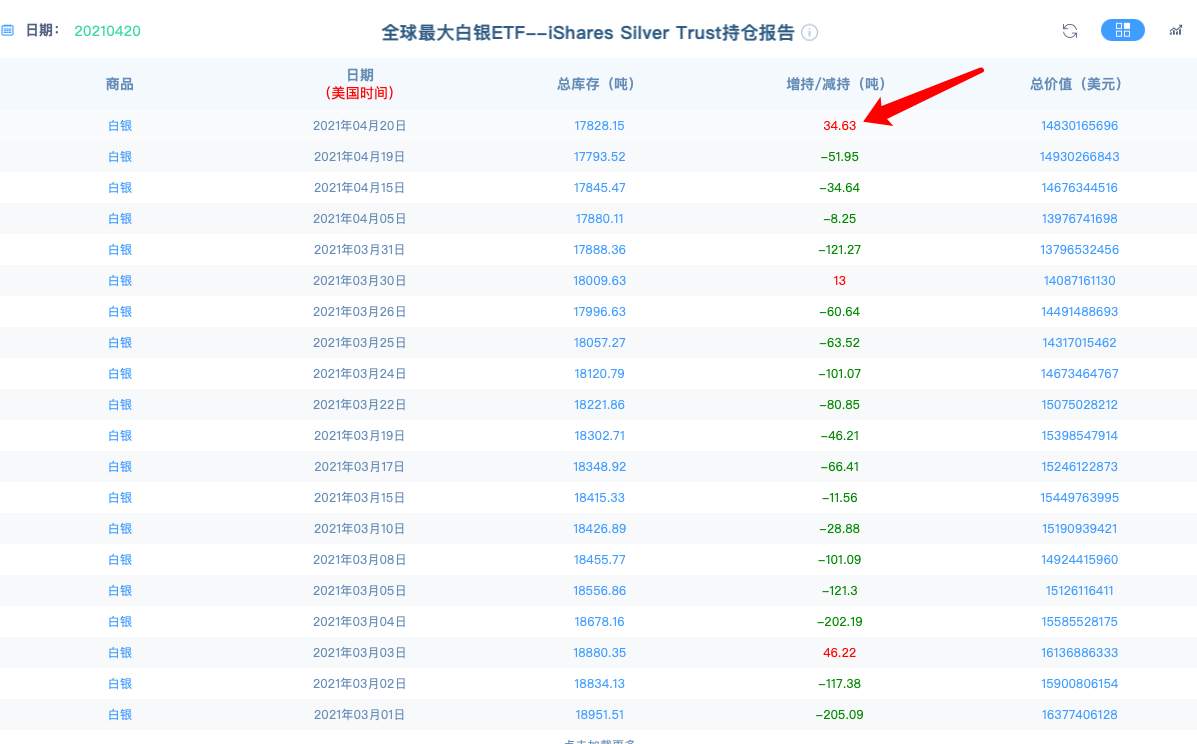
Task: Select the date cell 2021年03月03日
Action: click(360, 652)
